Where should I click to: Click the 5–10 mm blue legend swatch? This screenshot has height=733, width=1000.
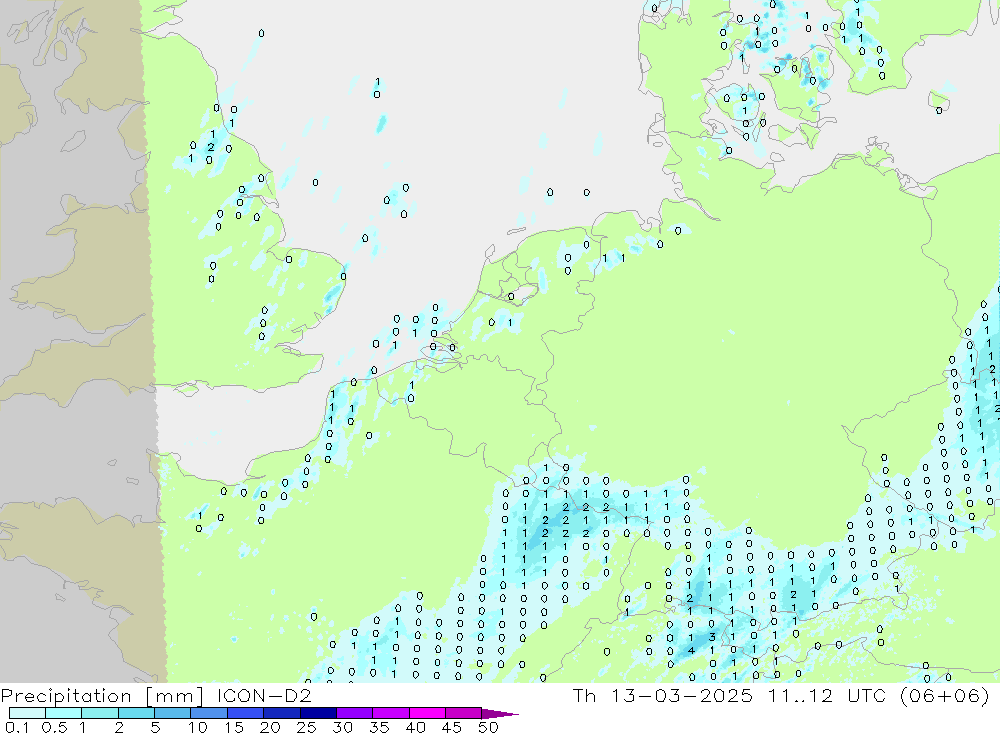(x=173, y=713)
